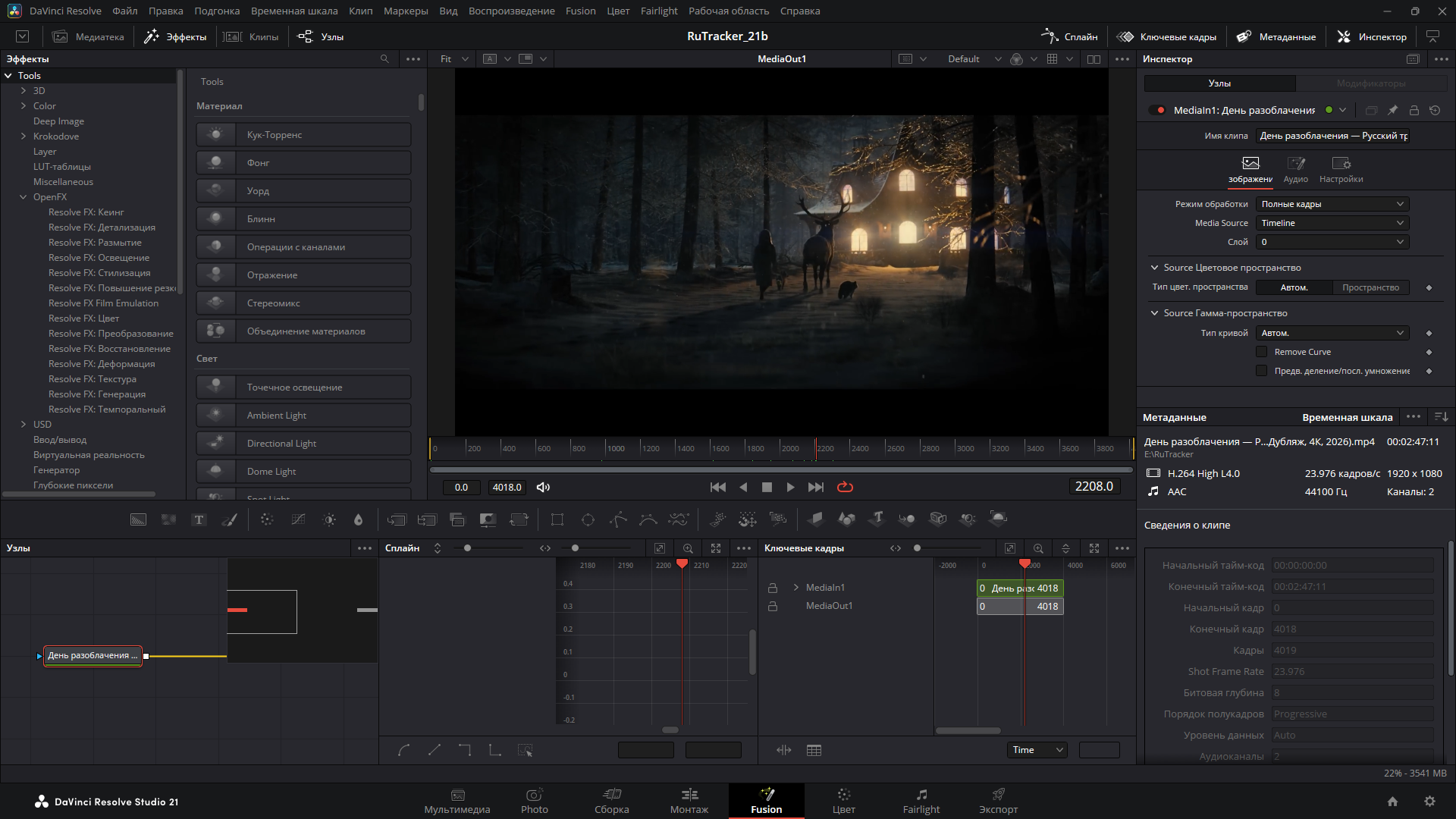Add a Merge node from the toolbar
This screenshot has width=1456, height=819.
click(x=397, y=519)
